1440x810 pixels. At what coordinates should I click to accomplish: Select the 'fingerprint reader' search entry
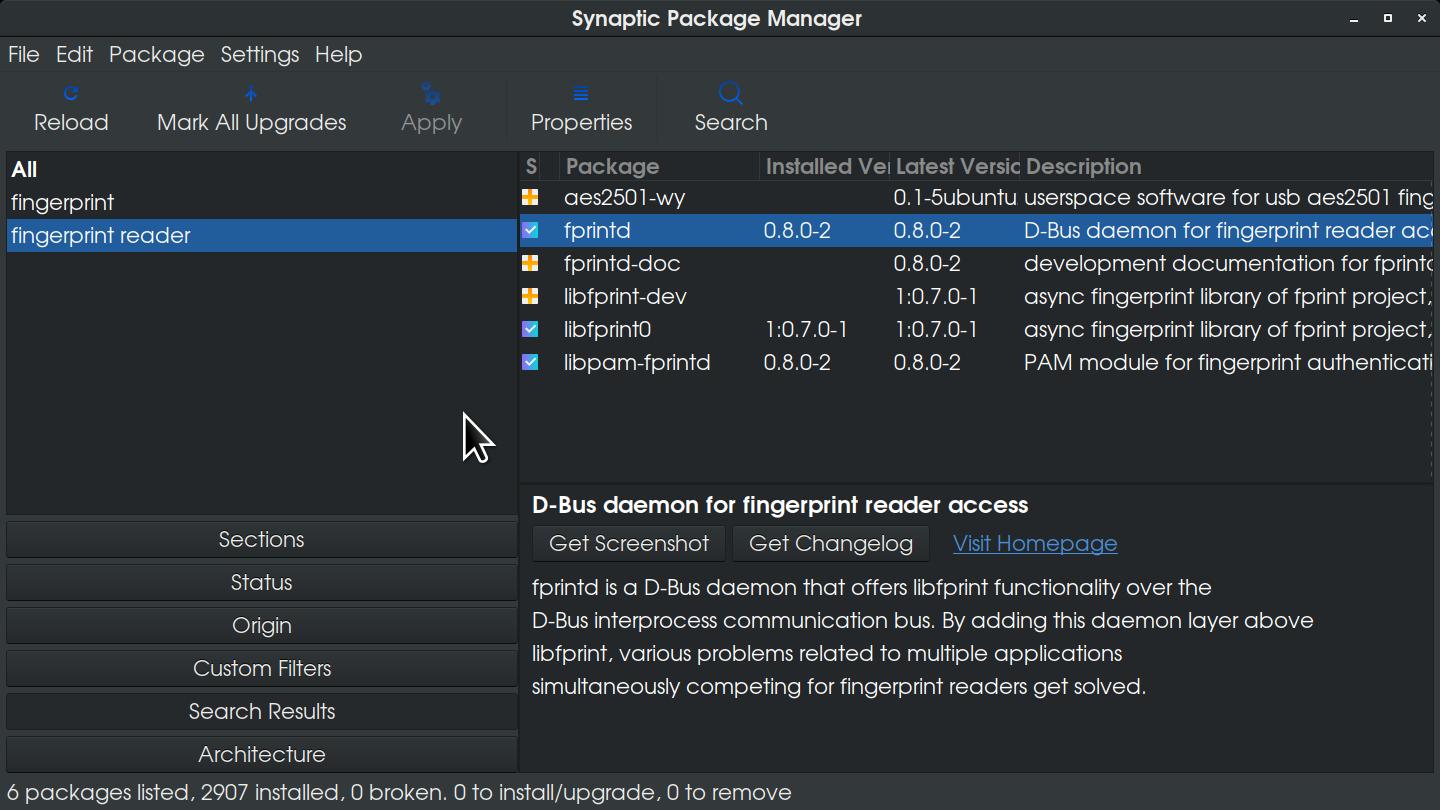click(x=262, y=235)
